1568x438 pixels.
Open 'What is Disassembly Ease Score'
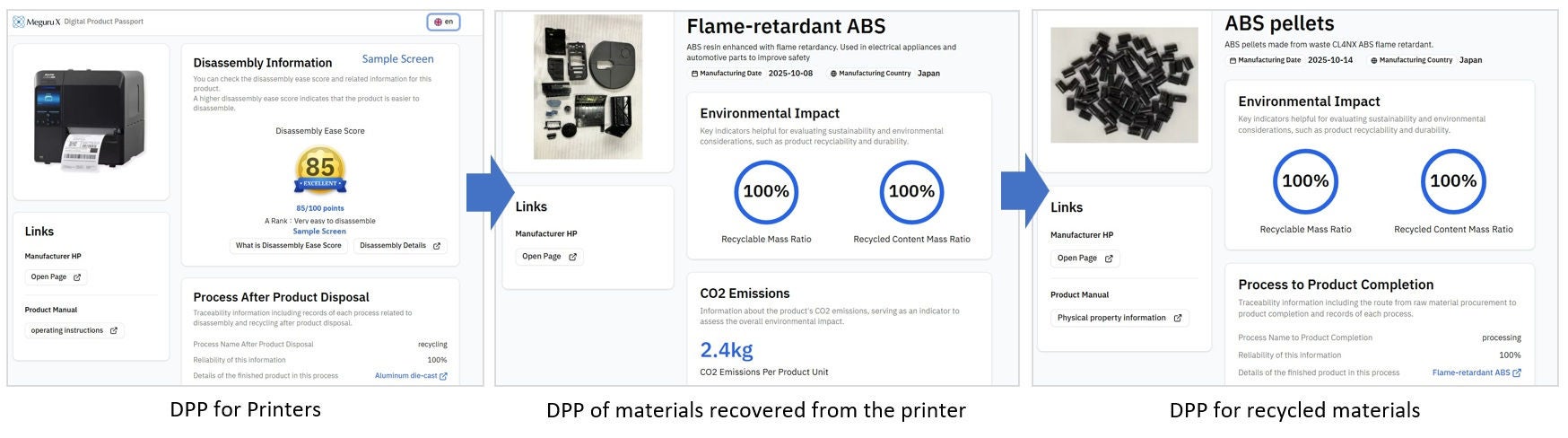288,246
